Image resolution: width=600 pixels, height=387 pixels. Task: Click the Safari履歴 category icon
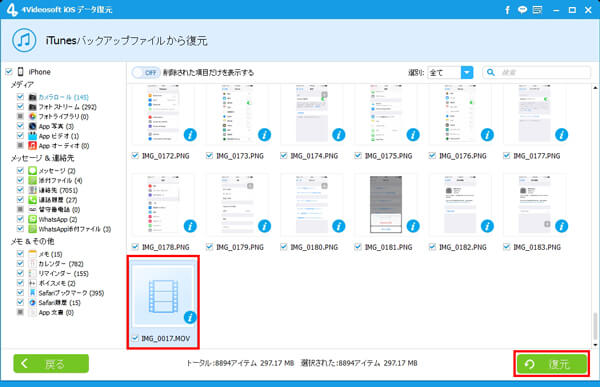(x=33, y=302)
